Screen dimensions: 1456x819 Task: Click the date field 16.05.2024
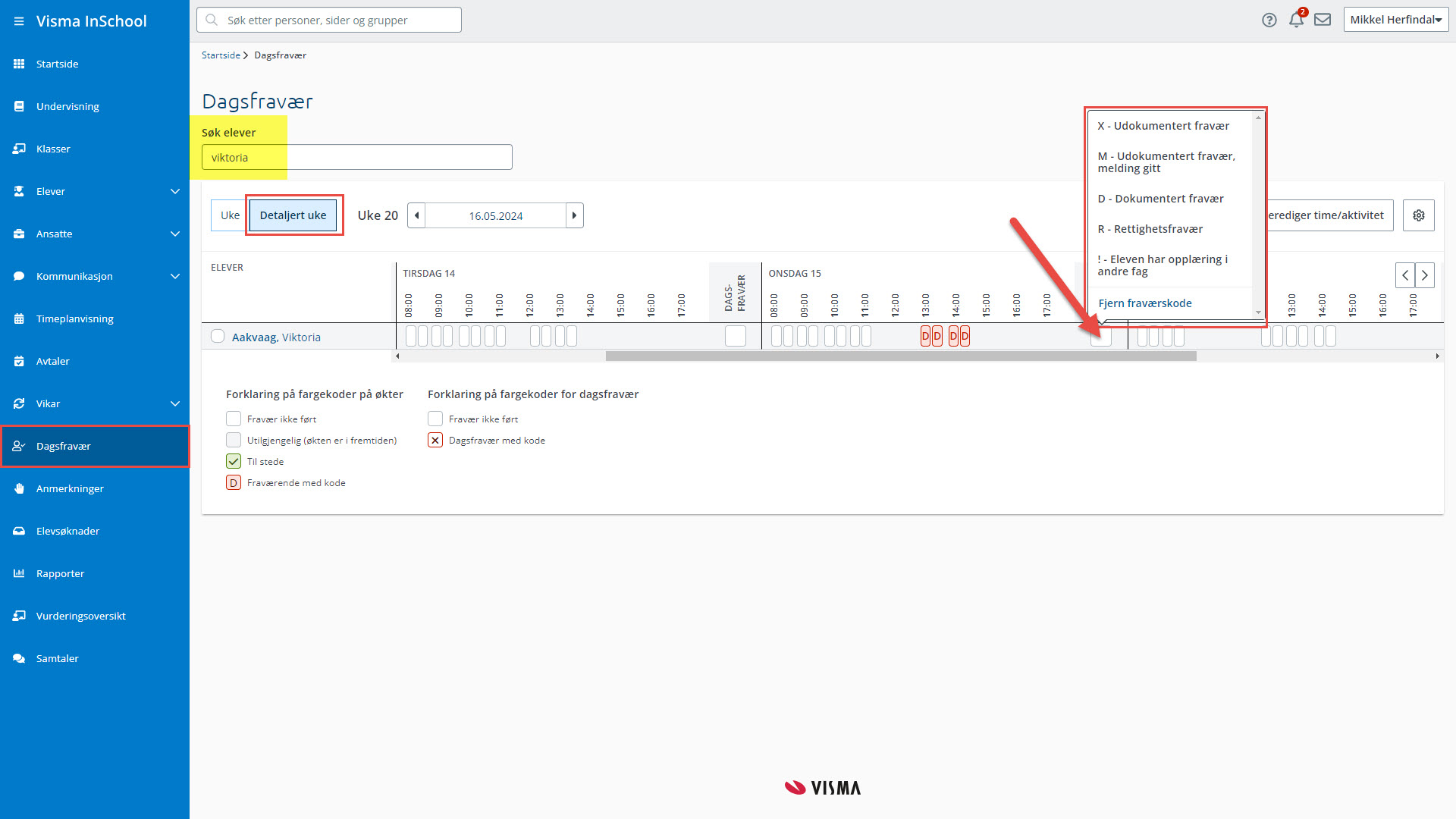[495, 215]
